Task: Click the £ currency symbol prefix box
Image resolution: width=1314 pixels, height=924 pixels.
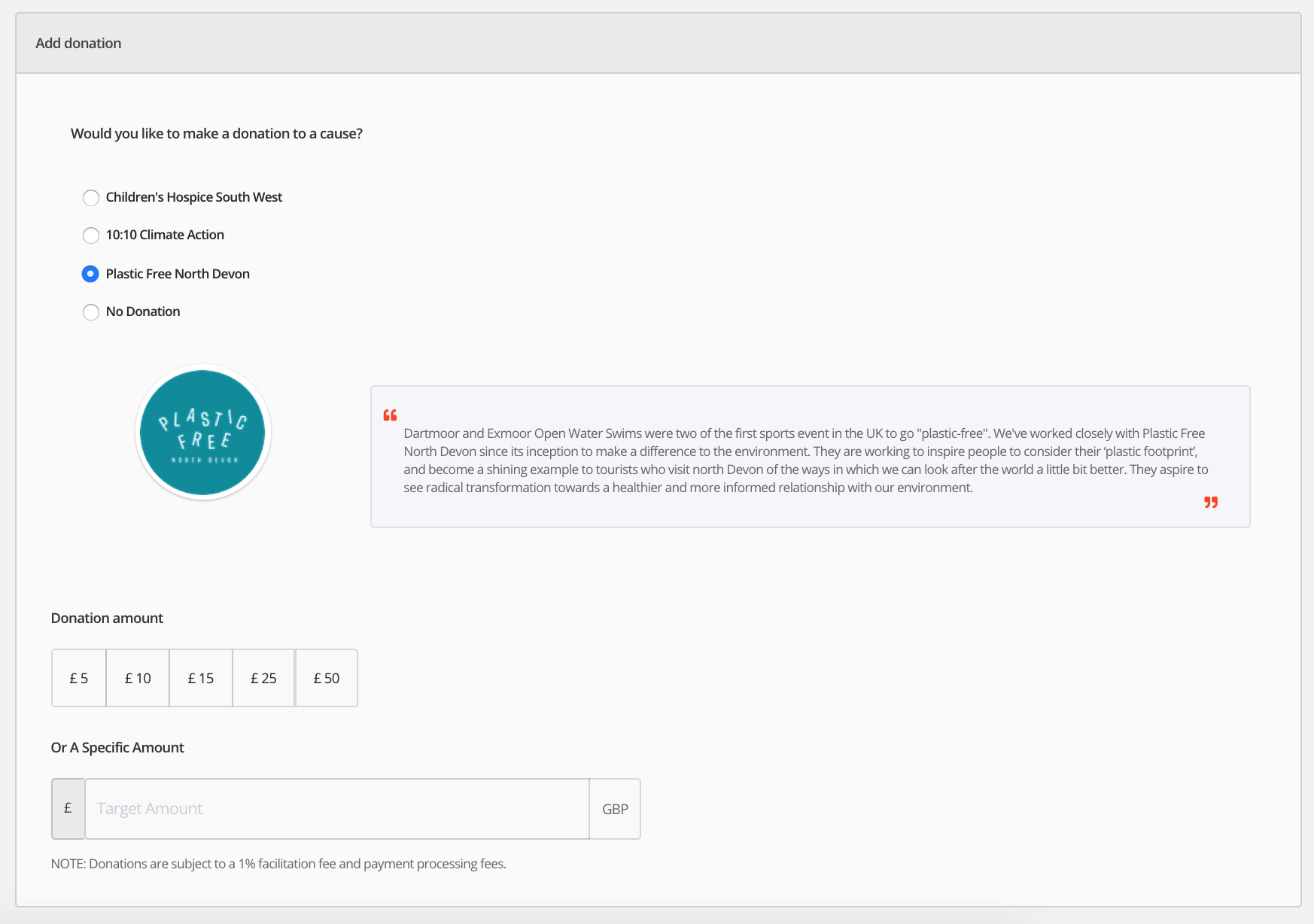Action: point(68,809)
